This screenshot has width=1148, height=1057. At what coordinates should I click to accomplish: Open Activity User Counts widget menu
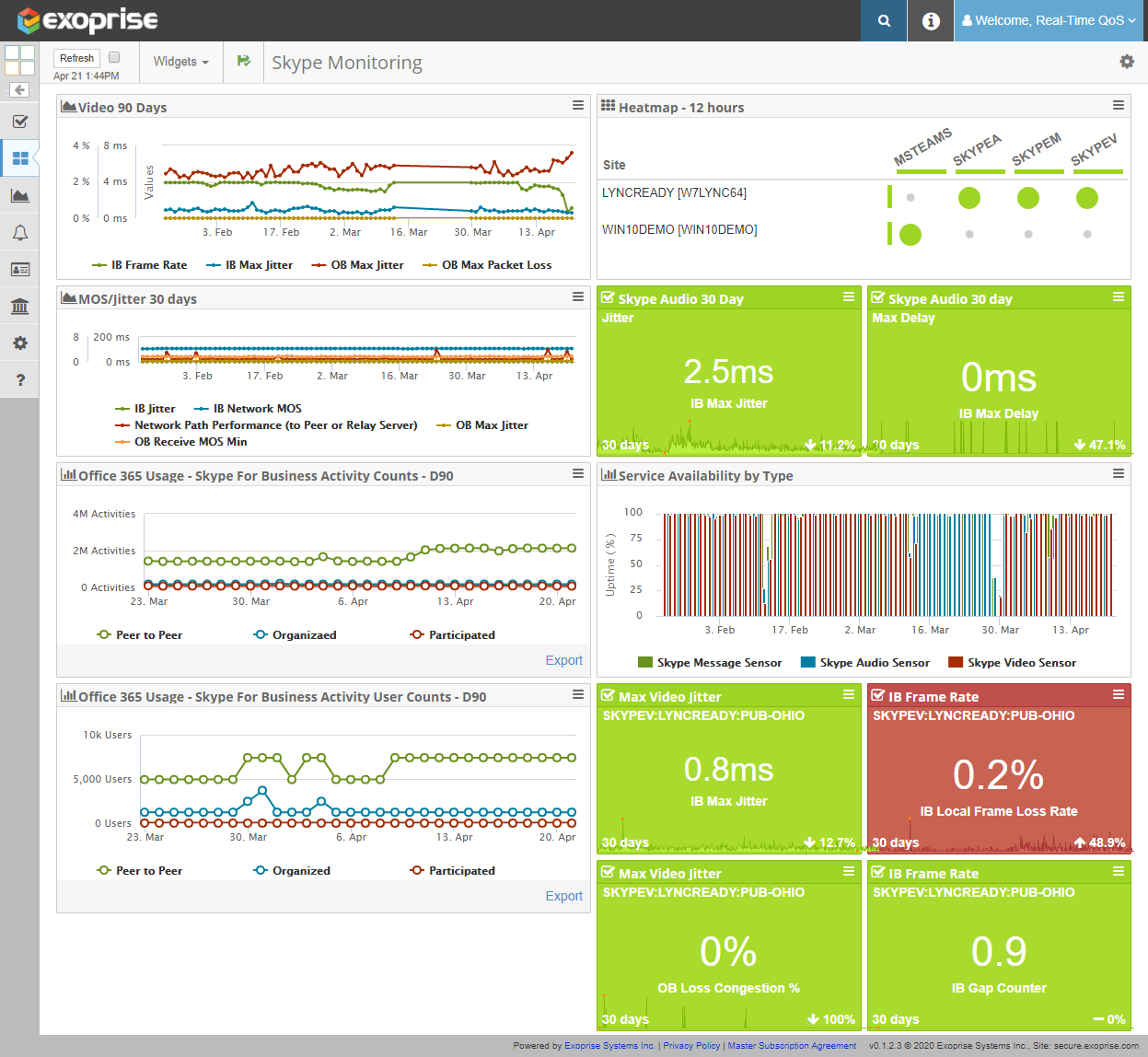coord(578,694)
